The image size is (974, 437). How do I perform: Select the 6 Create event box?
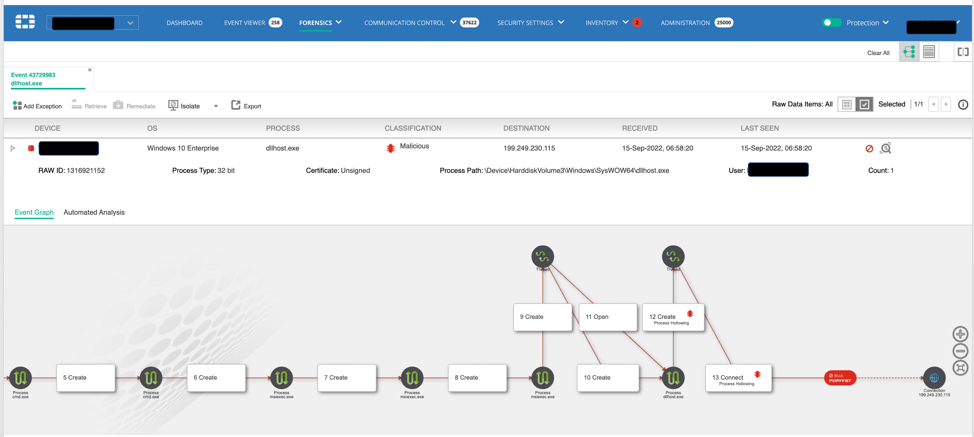[x=216, y=377]
